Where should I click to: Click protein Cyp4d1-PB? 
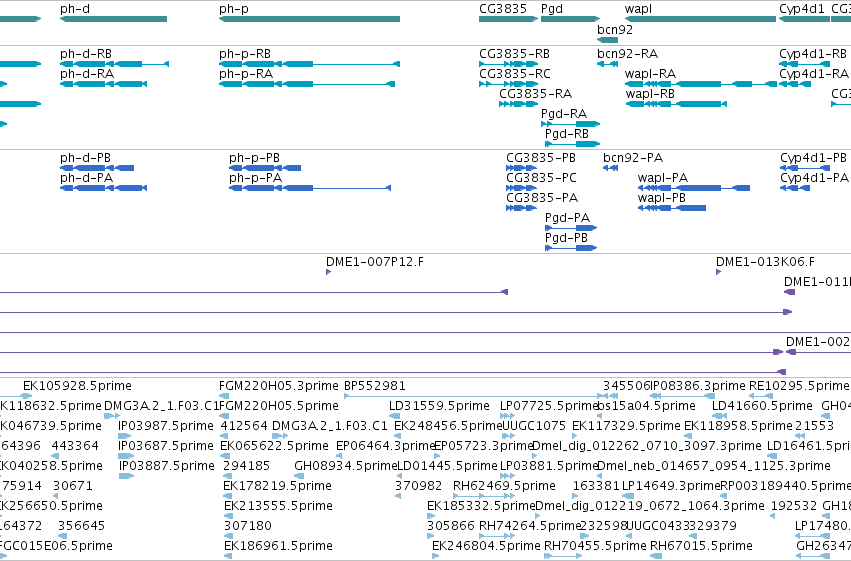pos(805,168)
